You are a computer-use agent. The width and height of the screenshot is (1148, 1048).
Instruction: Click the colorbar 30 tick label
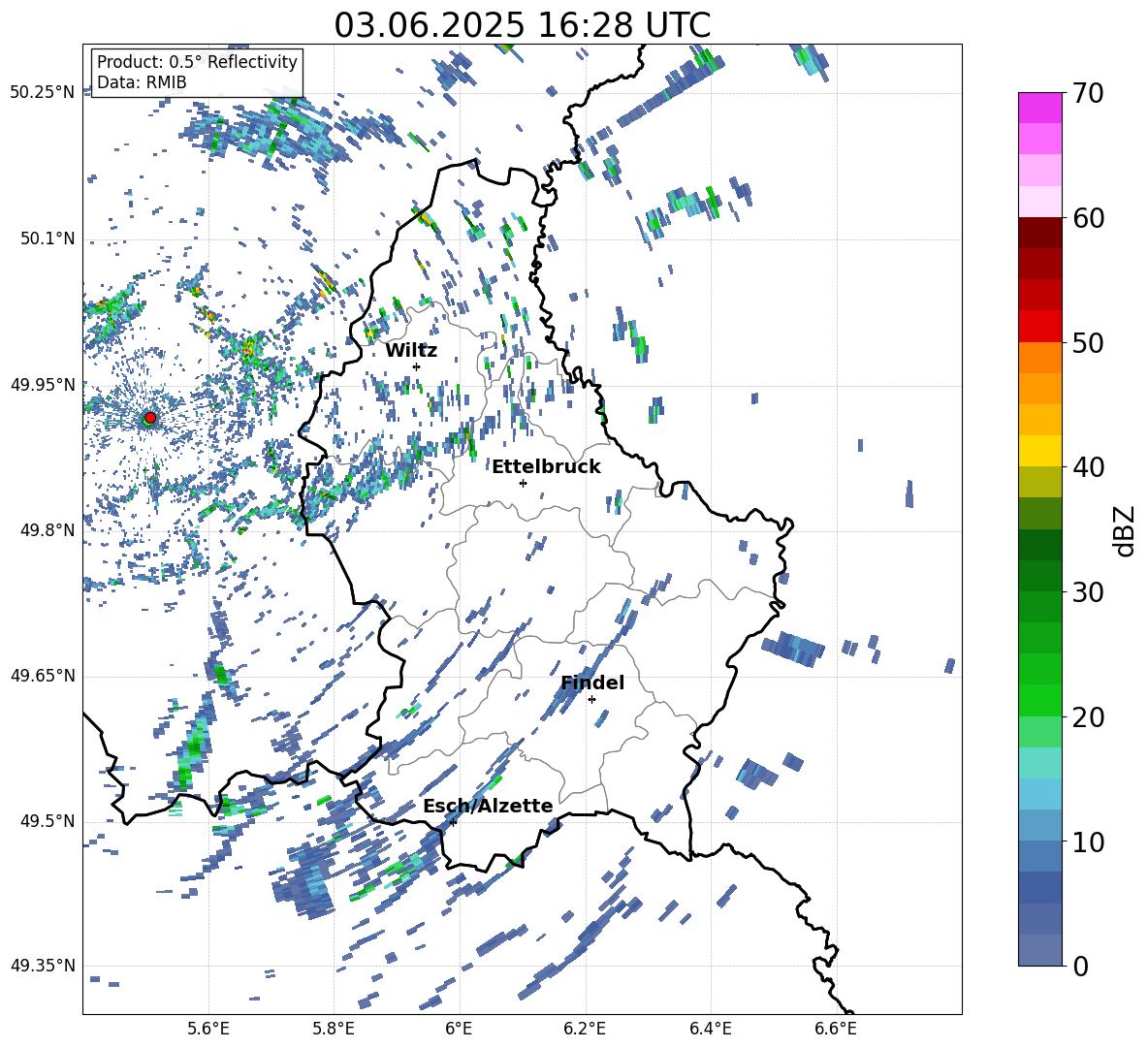(x=1088, y=592)
